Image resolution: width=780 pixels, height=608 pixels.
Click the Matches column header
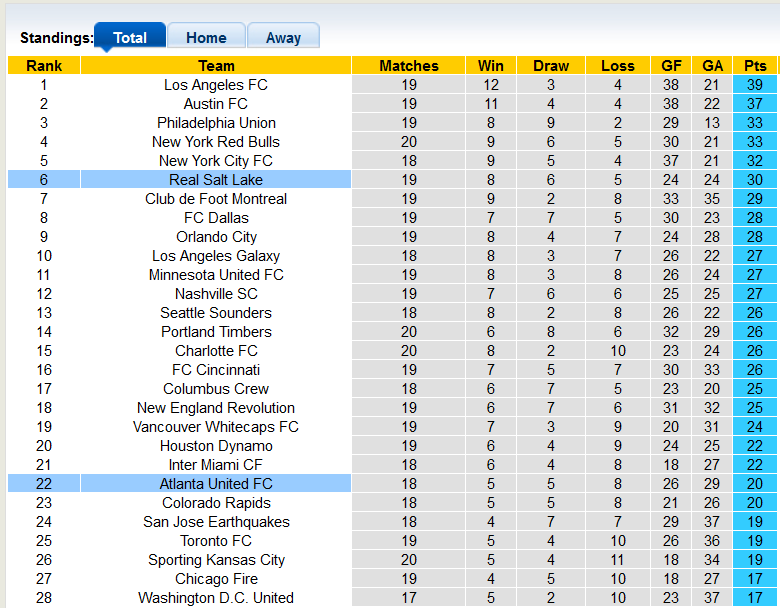(409, 66)
